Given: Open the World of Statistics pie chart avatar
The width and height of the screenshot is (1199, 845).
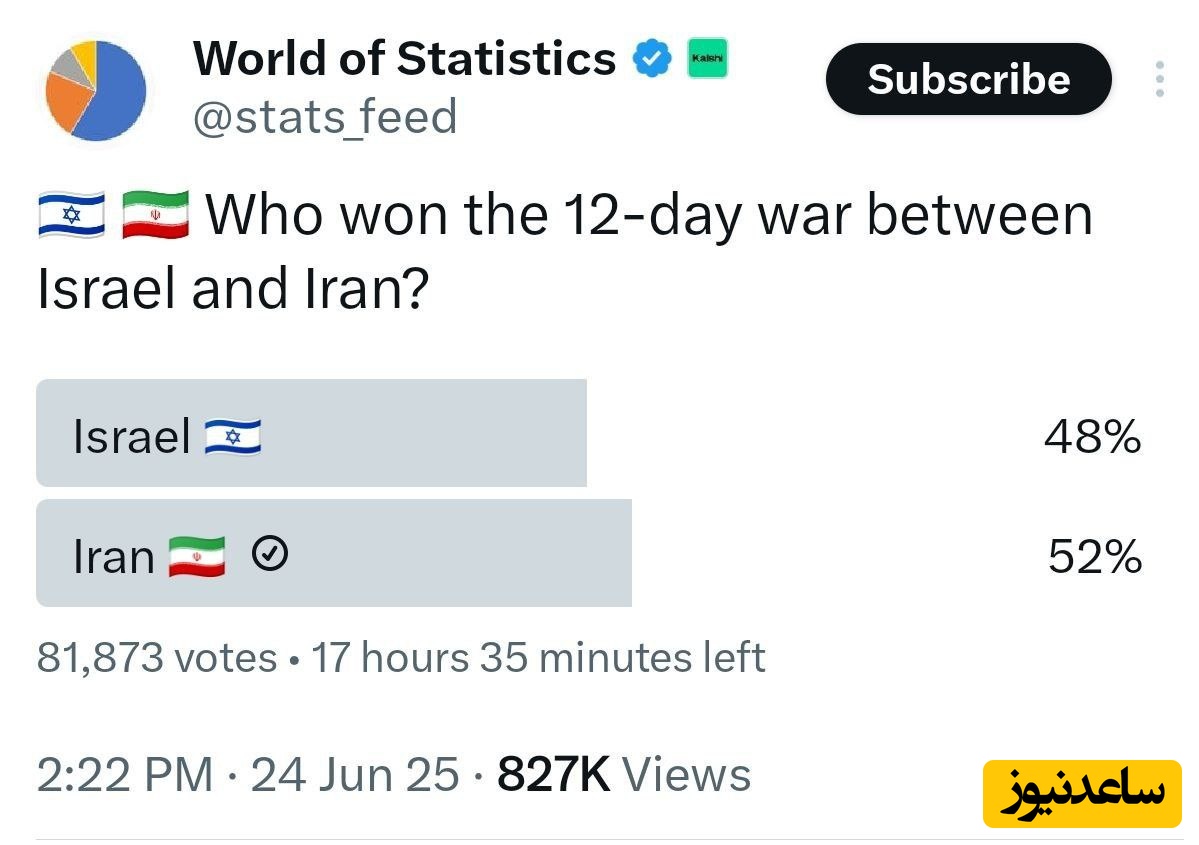Looking at the screenshot, I should pyautogui.click(x=95, y=91).
